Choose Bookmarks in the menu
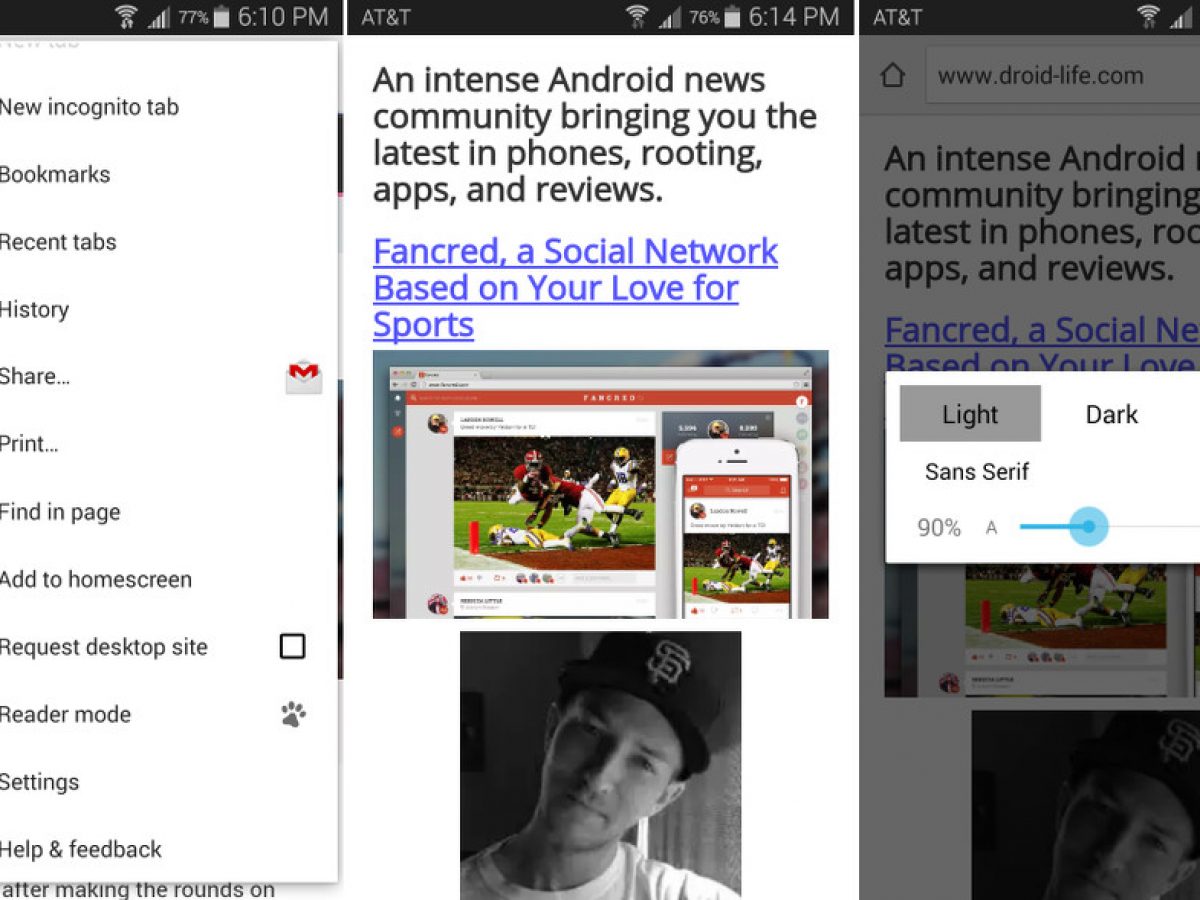The width and height of the screenshot is (1200, 900). [55, 175]
